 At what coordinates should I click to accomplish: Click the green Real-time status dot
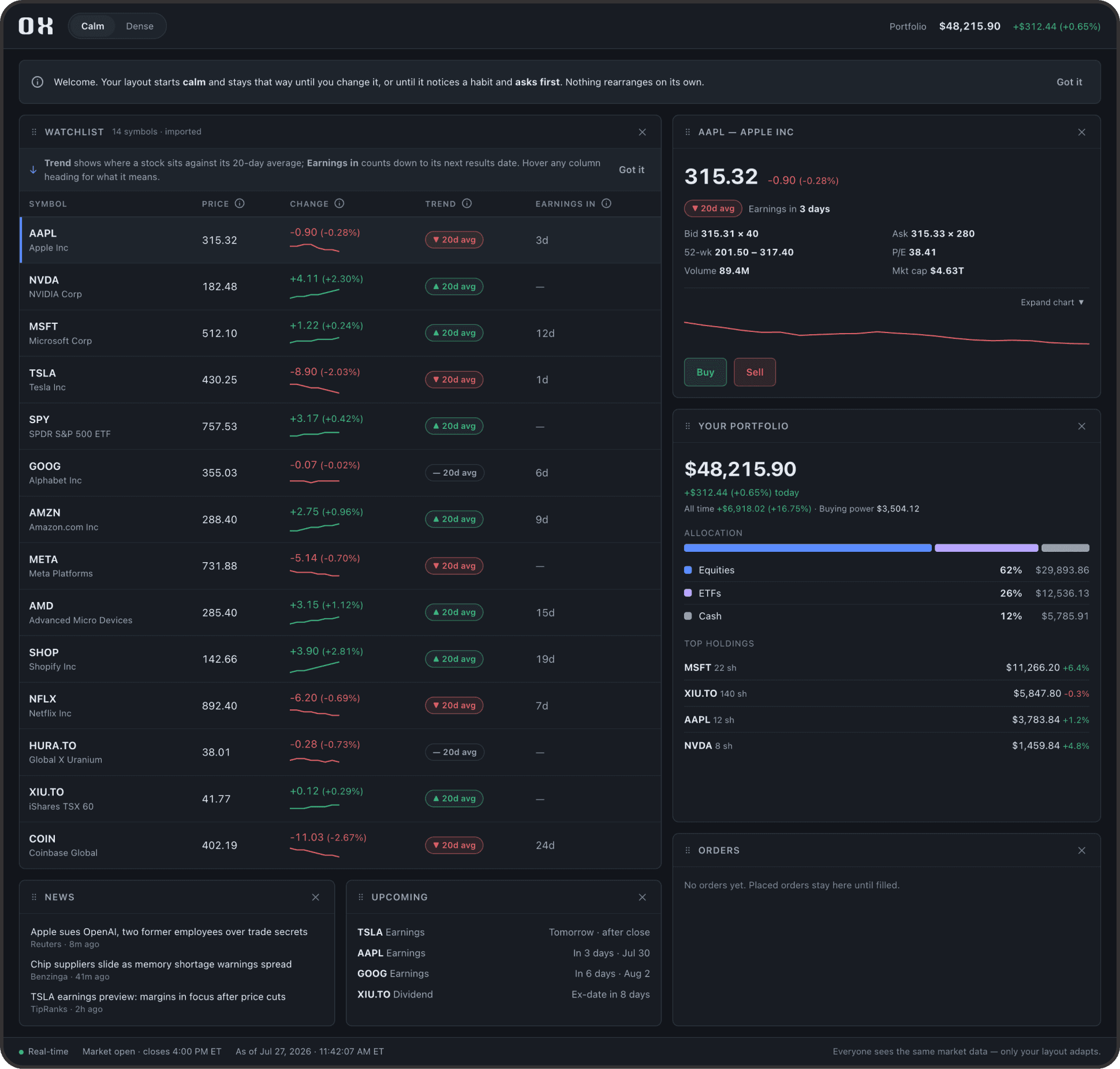21,1052
